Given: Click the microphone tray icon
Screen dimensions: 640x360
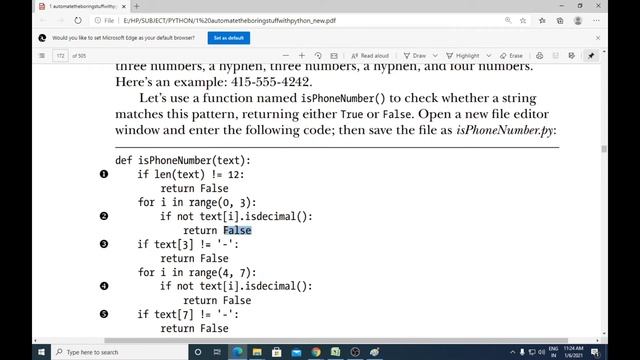Looking at the screenshot, I should pyautogui.click(x=522, y=352).
